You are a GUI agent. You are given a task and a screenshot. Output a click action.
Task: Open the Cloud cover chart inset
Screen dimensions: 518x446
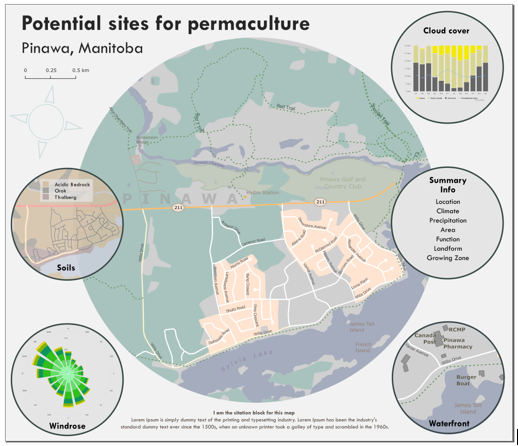[x=447, y=68]
